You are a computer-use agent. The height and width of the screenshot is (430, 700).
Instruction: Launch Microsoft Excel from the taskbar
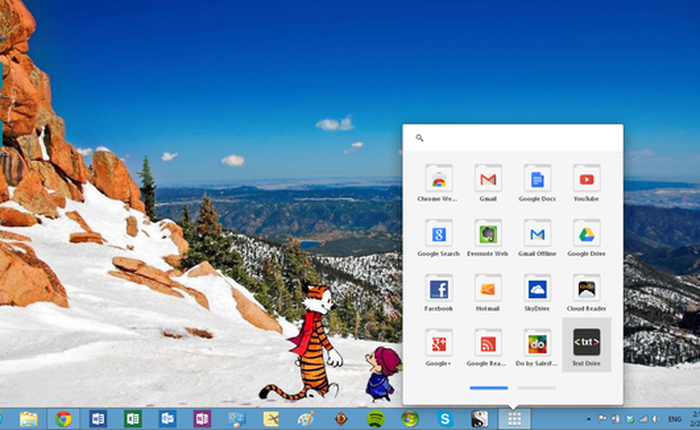(133, 419)
